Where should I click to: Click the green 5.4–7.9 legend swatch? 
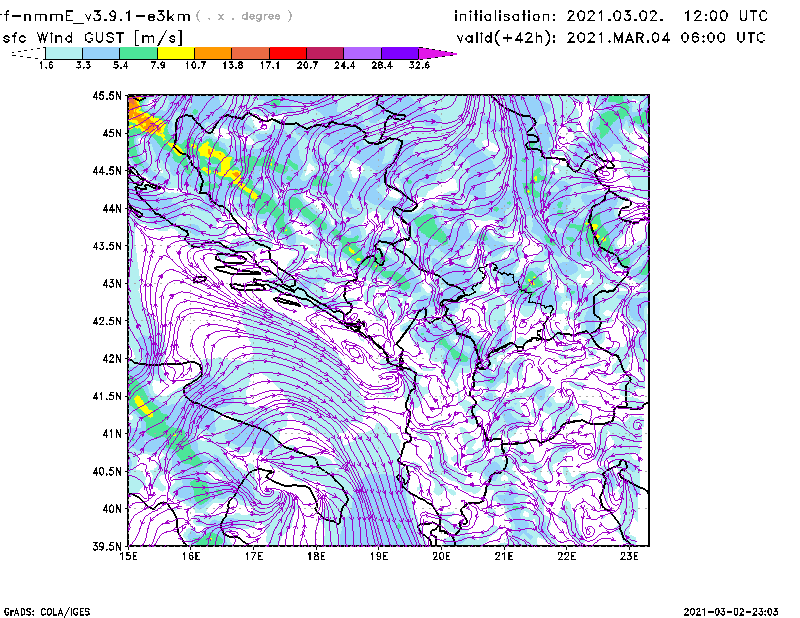(x=138, y=53)
